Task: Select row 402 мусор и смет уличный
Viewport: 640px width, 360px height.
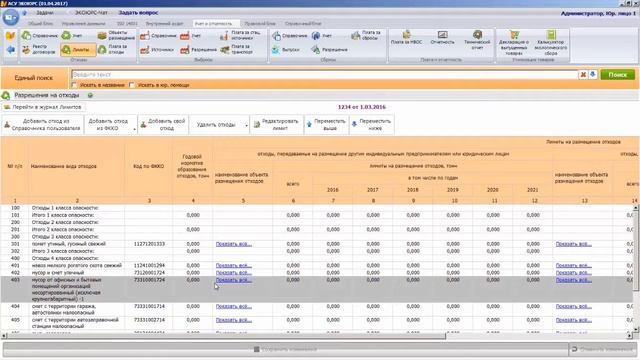Action: click(x=316, y=273)
